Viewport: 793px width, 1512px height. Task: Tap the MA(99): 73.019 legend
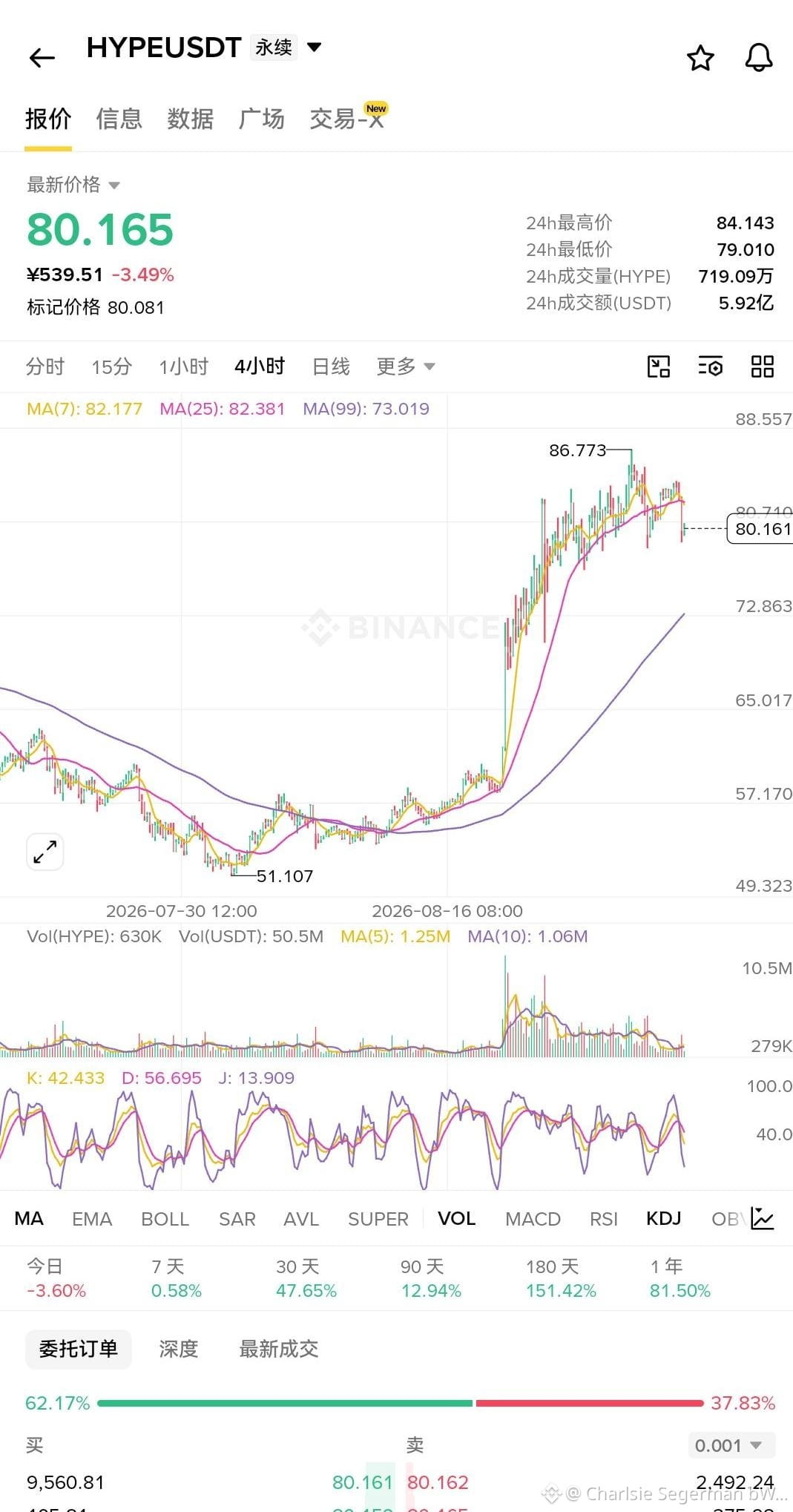(x=366, y=409)
